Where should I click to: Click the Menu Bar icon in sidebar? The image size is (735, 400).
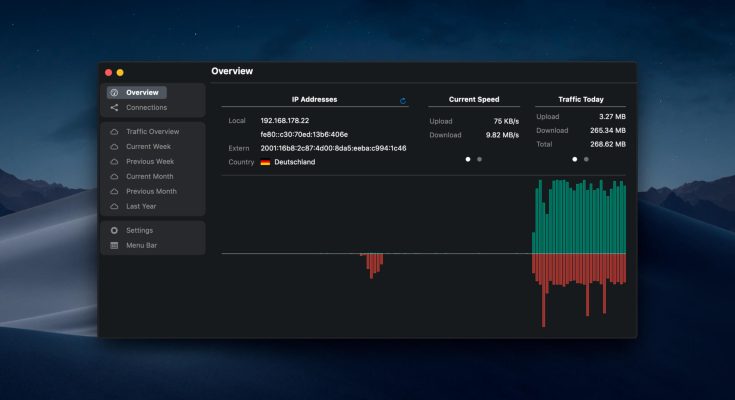coord(114,245)
